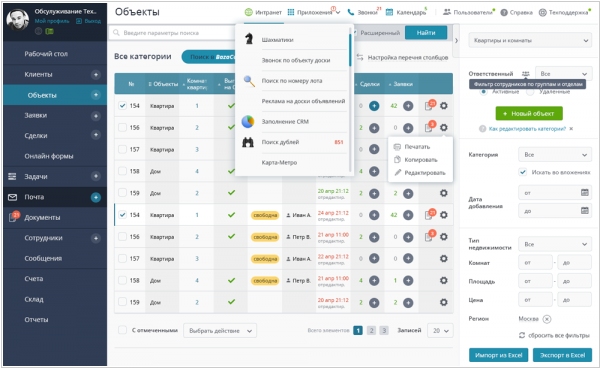This screenshot has height=368, width=600.
Task: Toggle the Искать во вложениях checkbox
Action: [x=523, y=172]
